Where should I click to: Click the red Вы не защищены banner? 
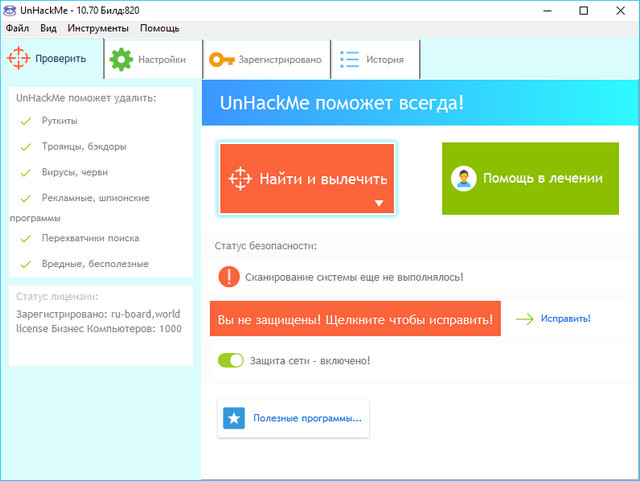point(354,320)
